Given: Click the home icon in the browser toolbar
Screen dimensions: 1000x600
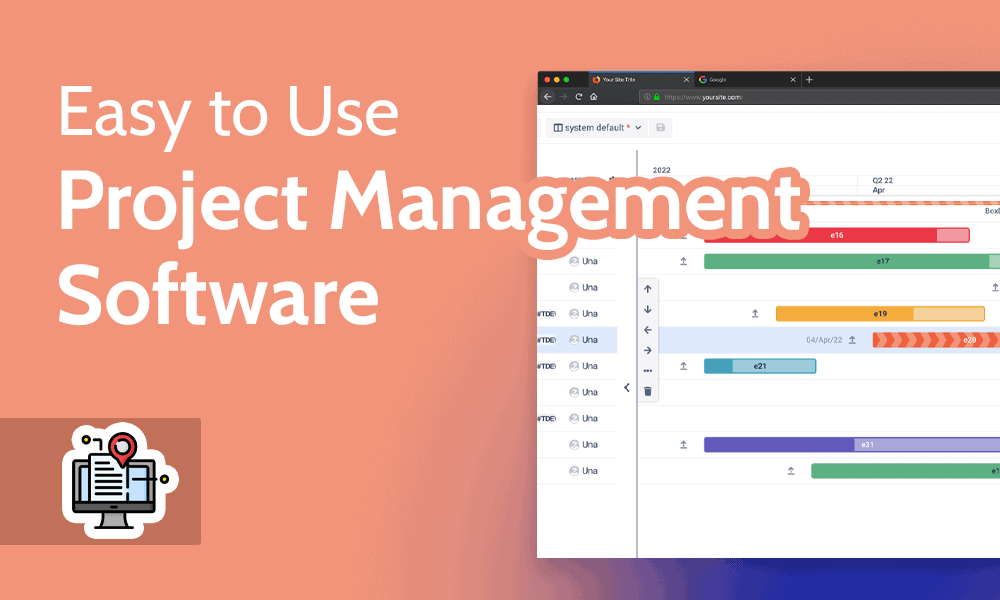Looking at the screenshot, I should point(593,97).
